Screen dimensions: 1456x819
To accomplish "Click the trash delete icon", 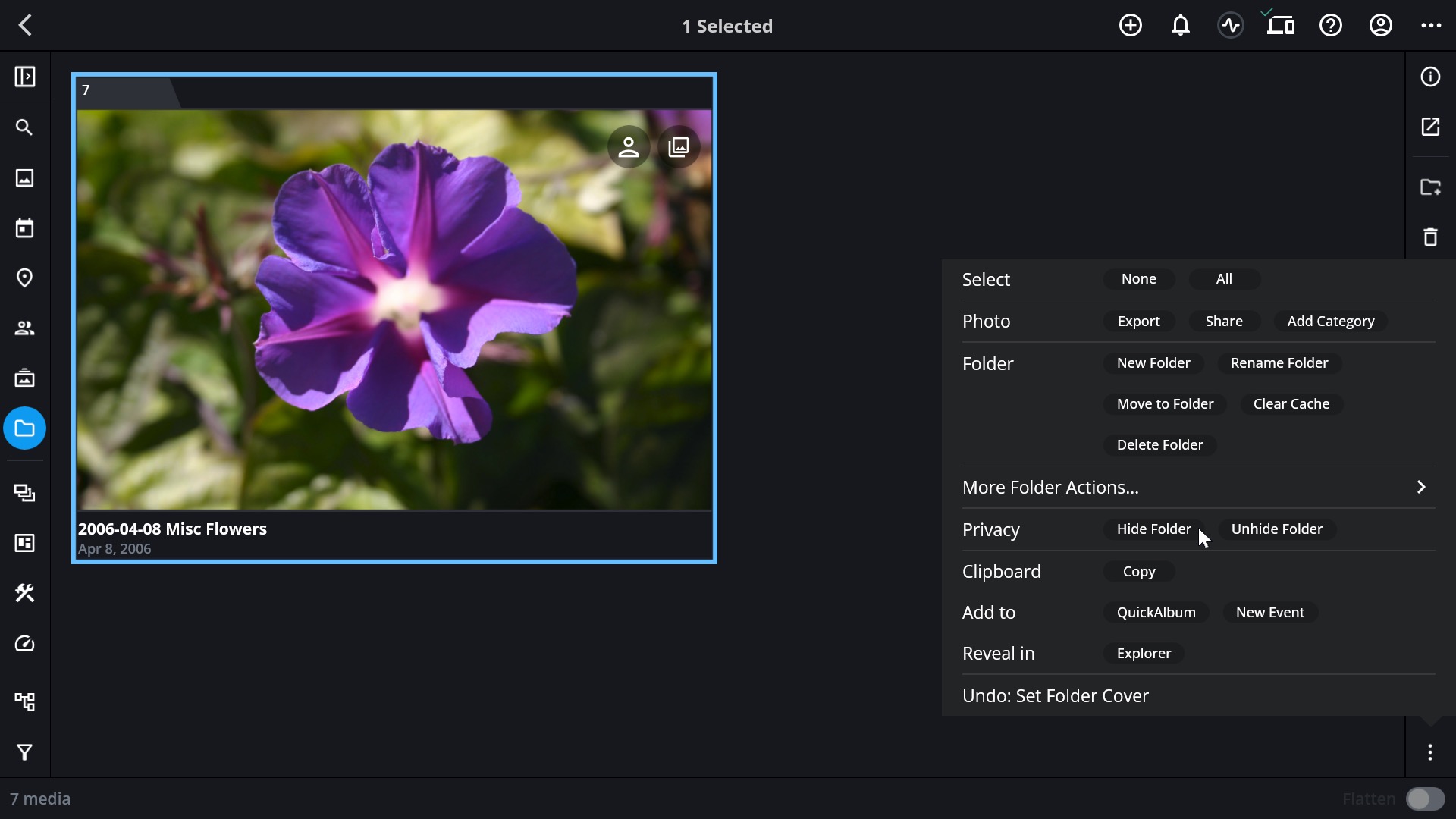I will [1430, 237].
